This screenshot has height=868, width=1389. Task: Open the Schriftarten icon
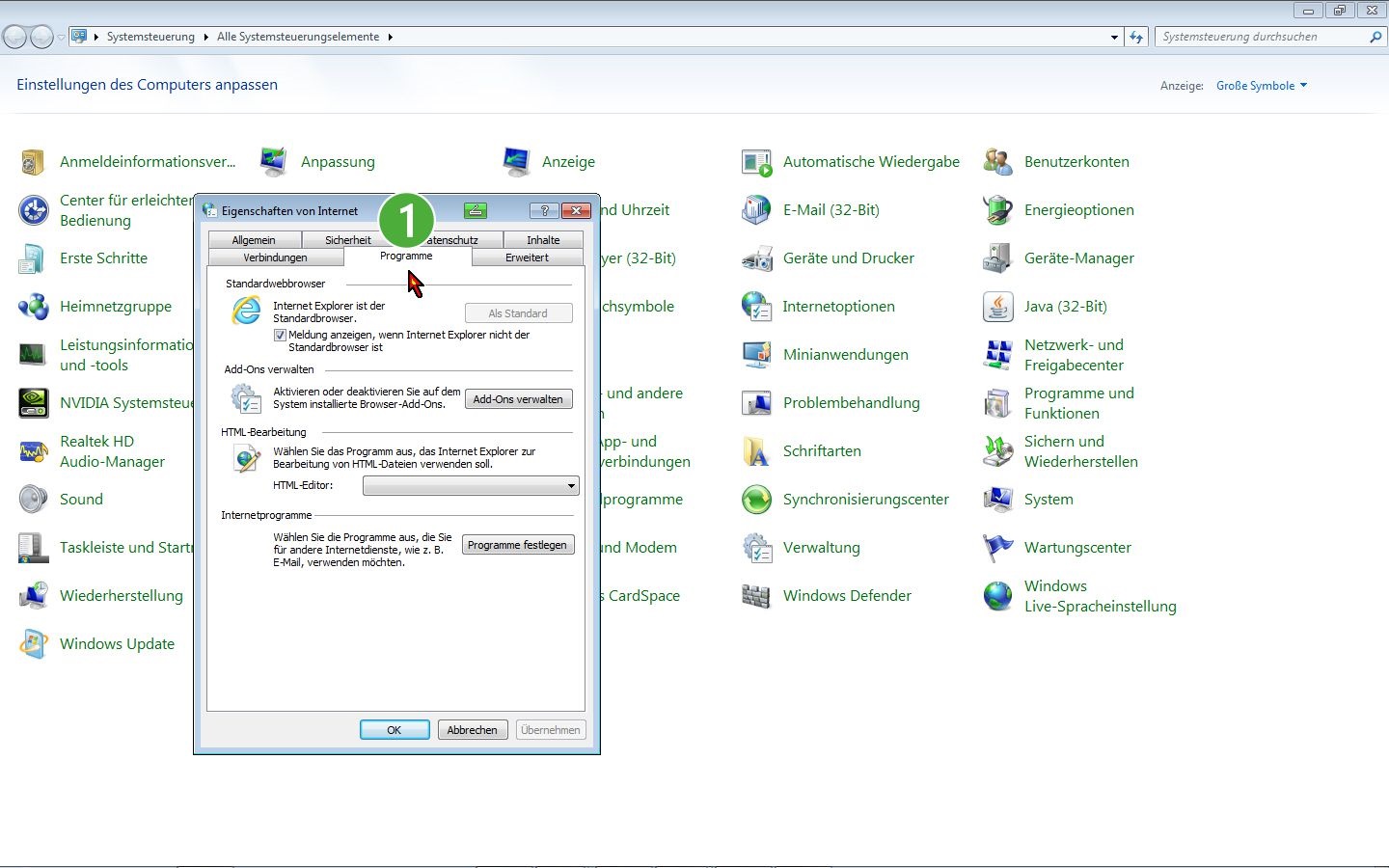point(757,451)
